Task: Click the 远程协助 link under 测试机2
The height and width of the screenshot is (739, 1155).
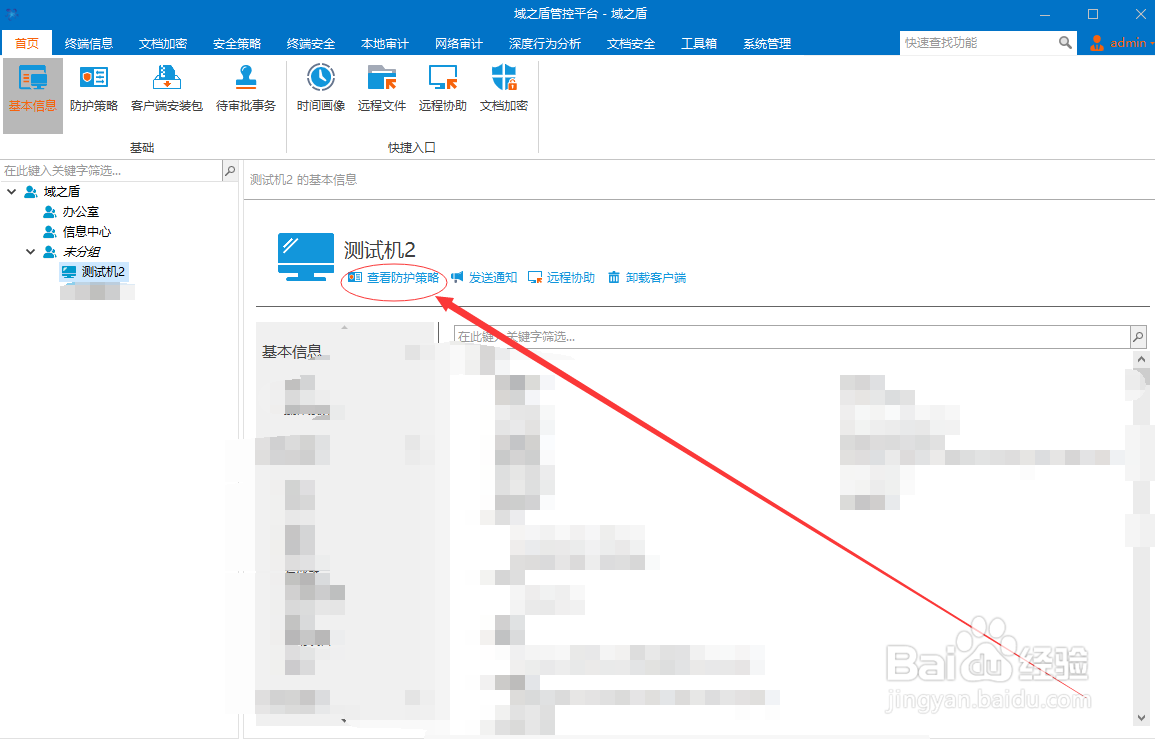Action: [x=561, y=278]
